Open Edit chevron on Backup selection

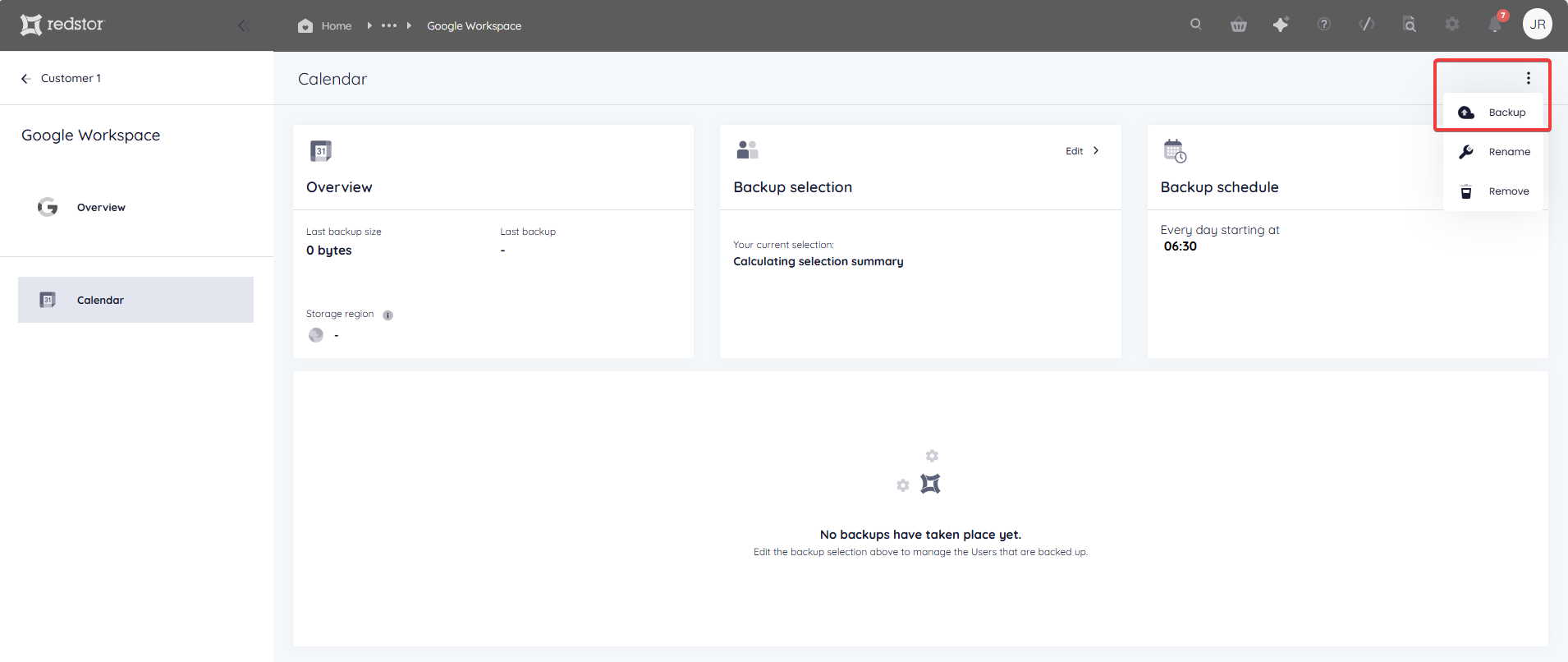[1096, 150]
